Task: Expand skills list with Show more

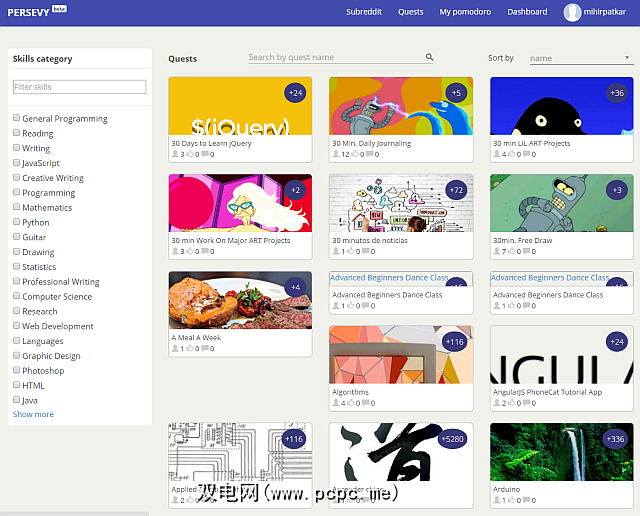Action: coord(33,414)
